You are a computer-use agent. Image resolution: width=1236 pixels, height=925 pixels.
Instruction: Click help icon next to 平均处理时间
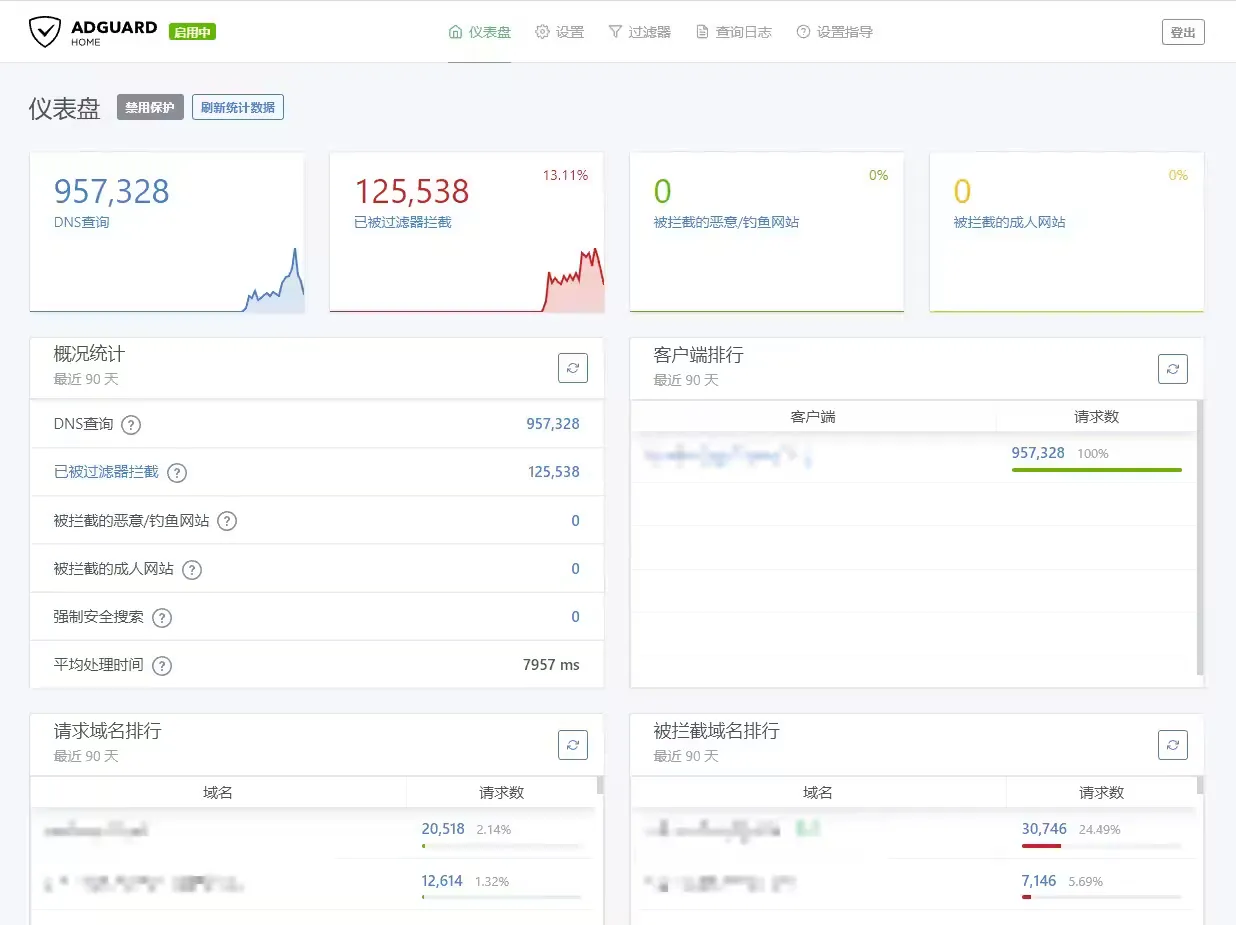[161, 666]
